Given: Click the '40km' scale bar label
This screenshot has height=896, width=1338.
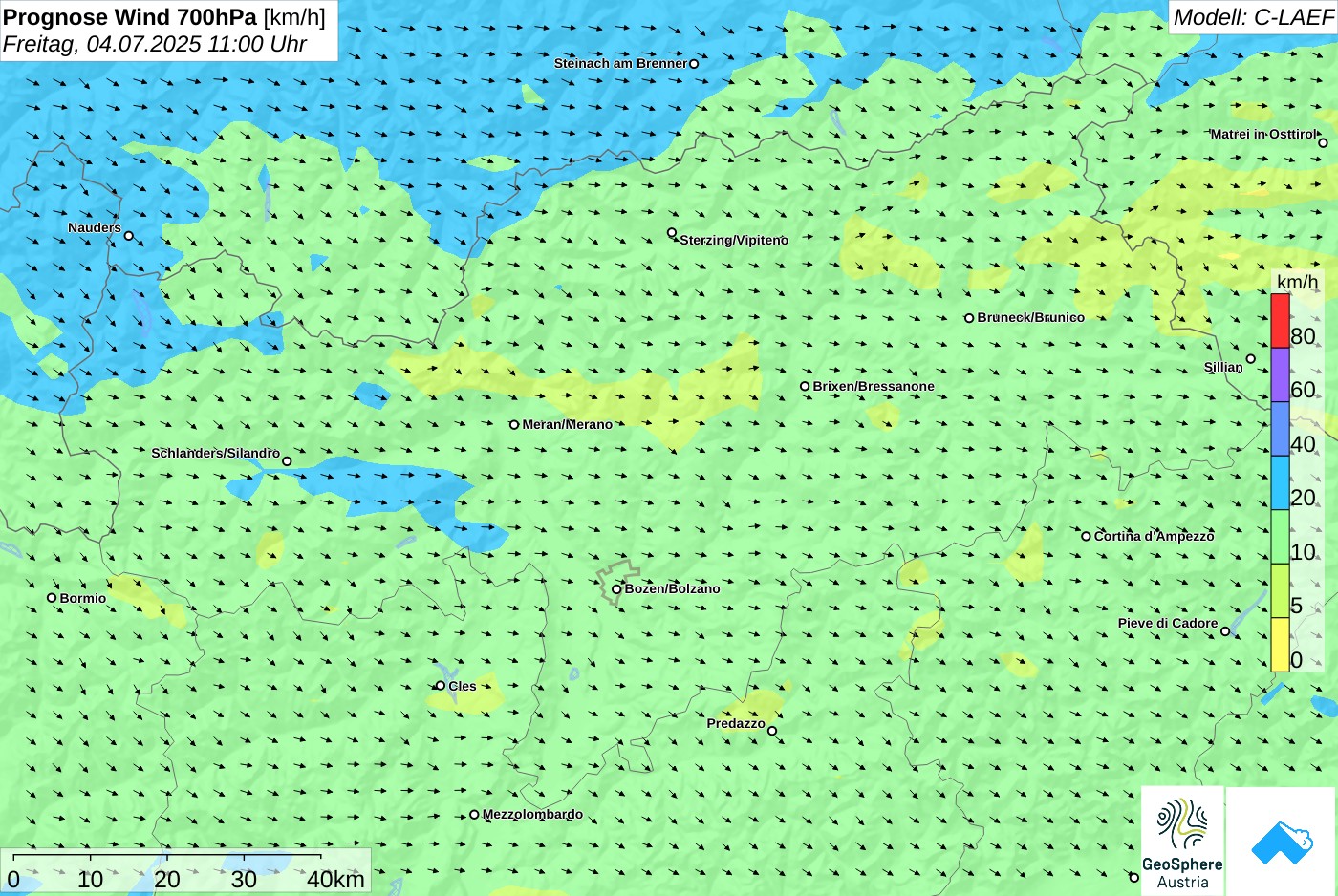Looking at the screenshot, I should click(335, 880).
